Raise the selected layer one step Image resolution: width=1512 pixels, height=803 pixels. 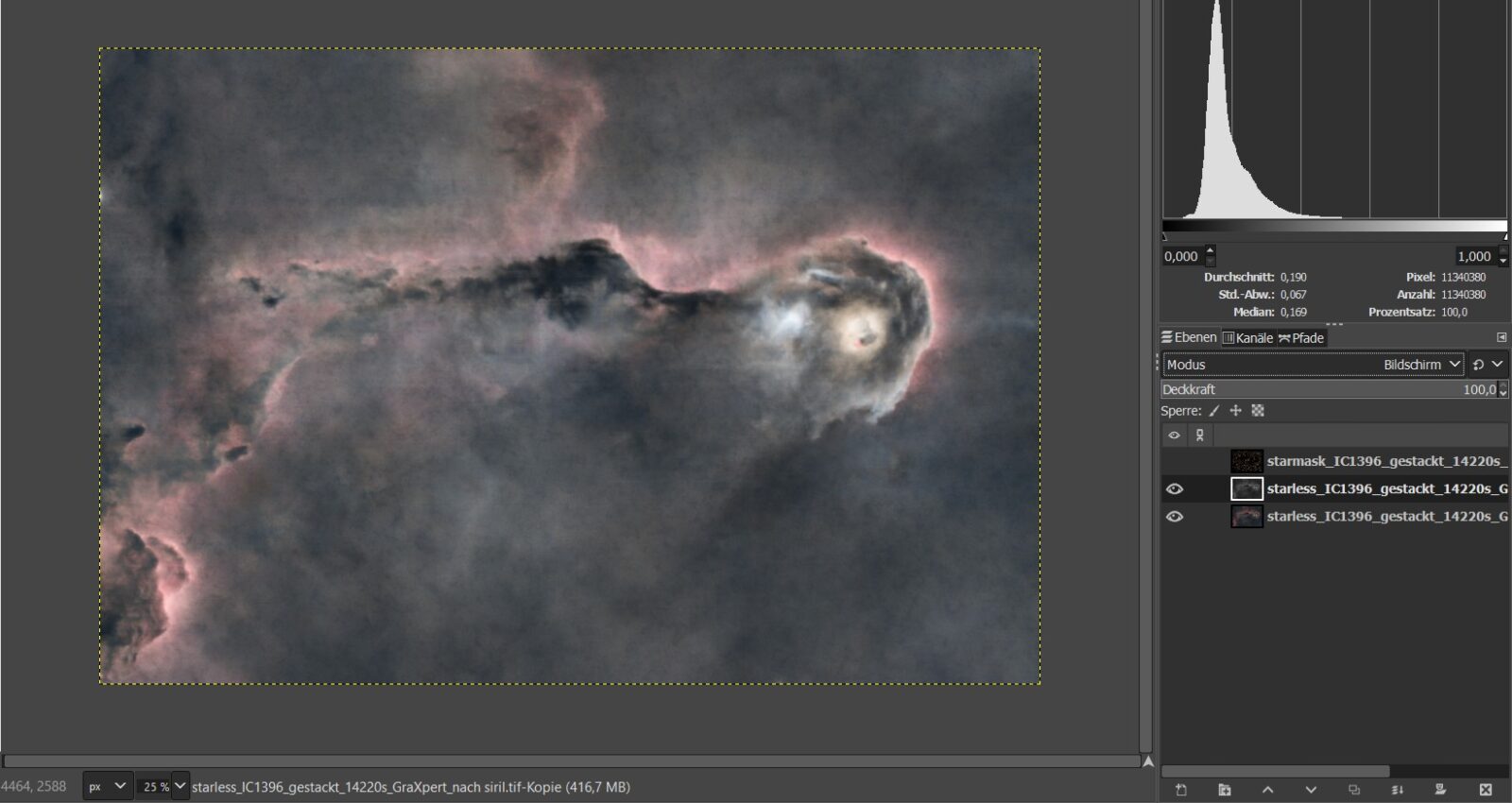coord(1268,790)
